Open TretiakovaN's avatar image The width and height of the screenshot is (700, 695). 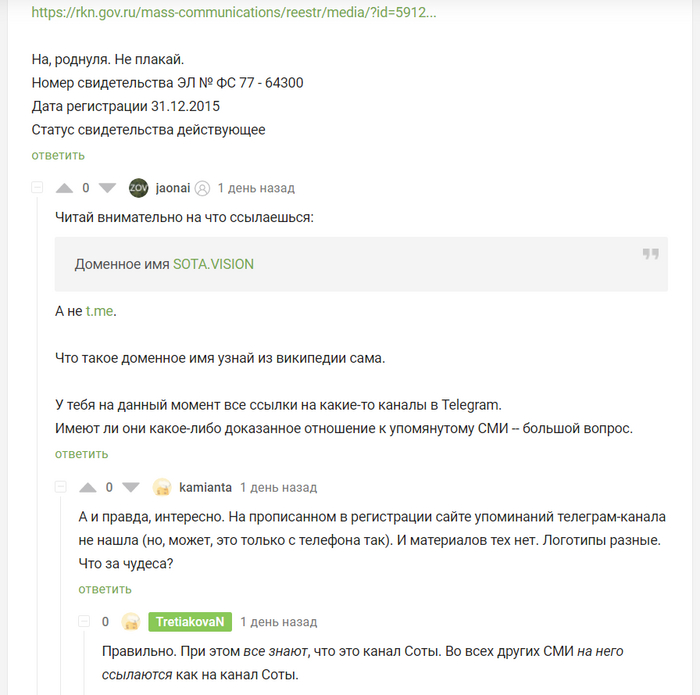[131, 622]
